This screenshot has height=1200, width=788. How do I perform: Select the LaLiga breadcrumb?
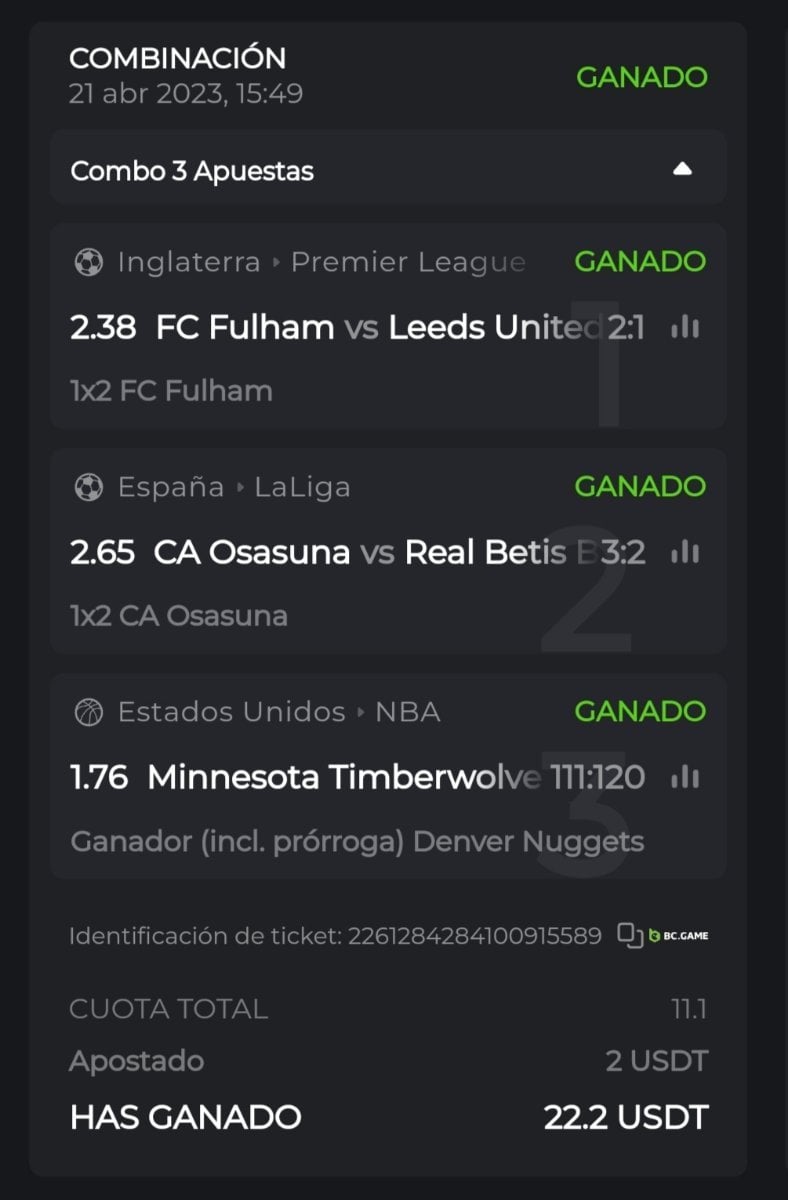tap(302, 487)
